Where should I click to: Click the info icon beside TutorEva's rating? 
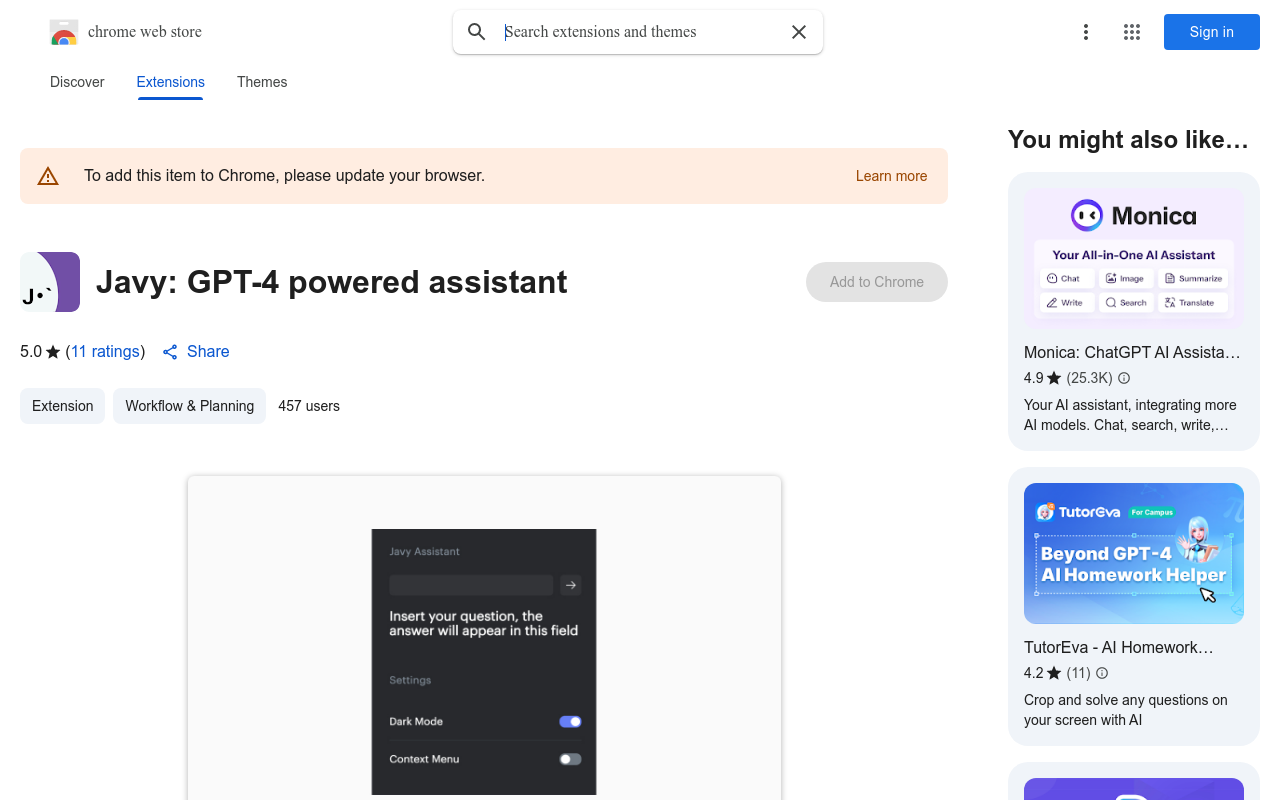(1102, 673)
